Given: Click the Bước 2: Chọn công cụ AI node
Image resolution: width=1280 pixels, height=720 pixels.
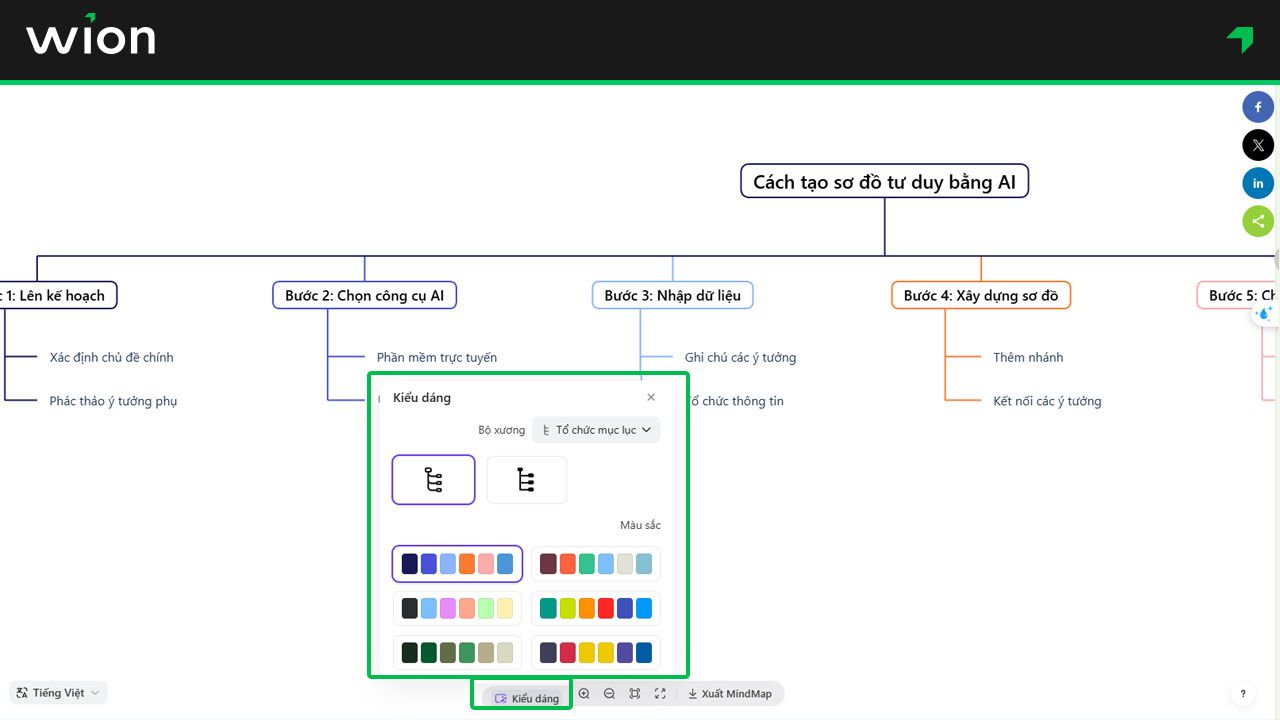Looking at the screenshot, I should click(x=364, y=295).
